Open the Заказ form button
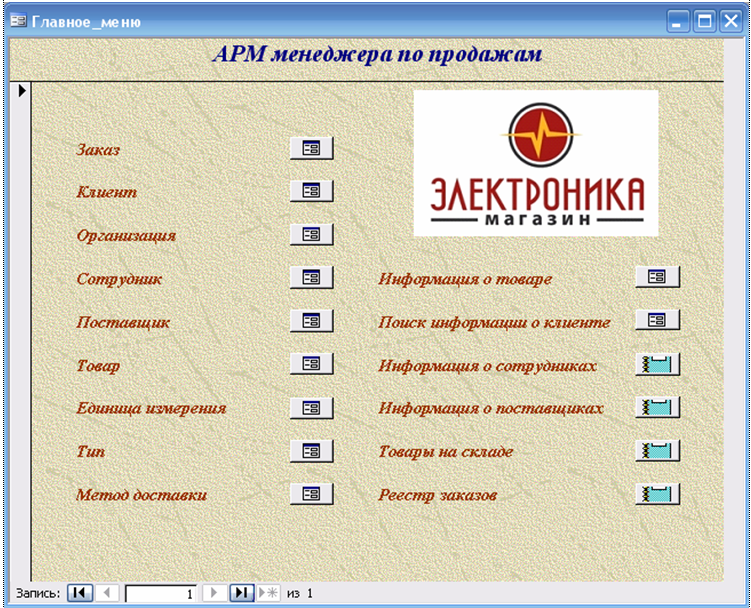Image resolution: width=751 pixels, height=608 pixels. [311, 149]
